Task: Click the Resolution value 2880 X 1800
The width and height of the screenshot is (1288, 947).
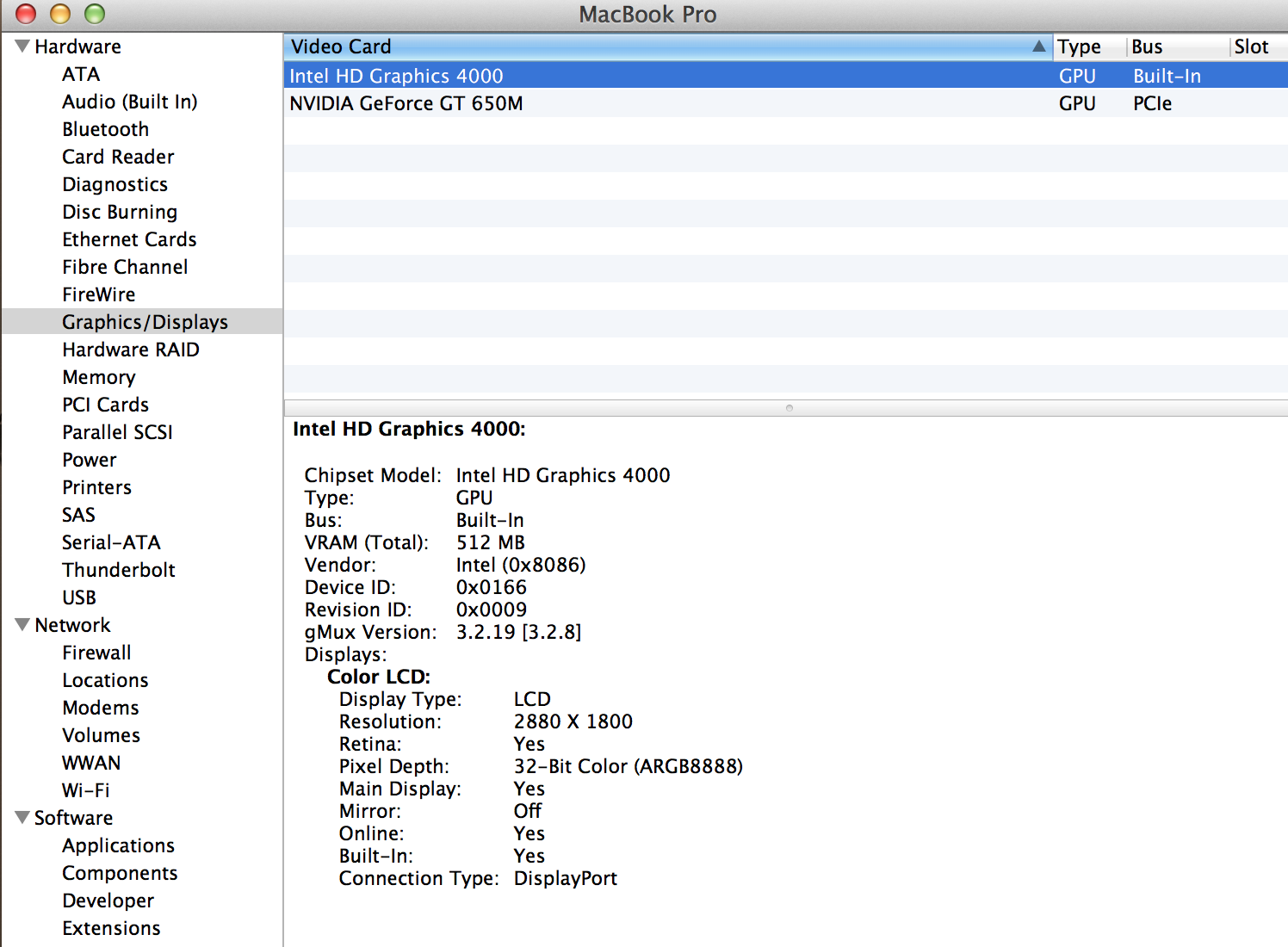Action: pos(573,721)
